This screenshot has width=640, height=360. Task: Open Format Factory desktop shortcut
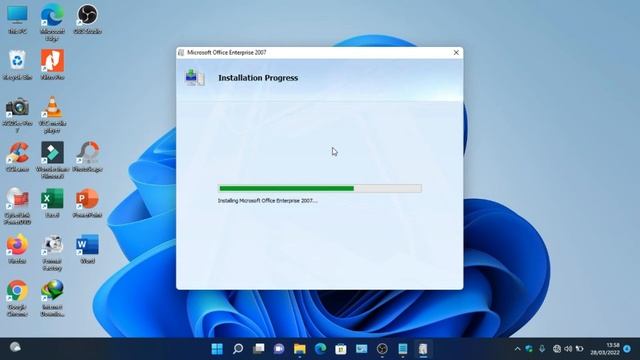click(x=52, y=252)
